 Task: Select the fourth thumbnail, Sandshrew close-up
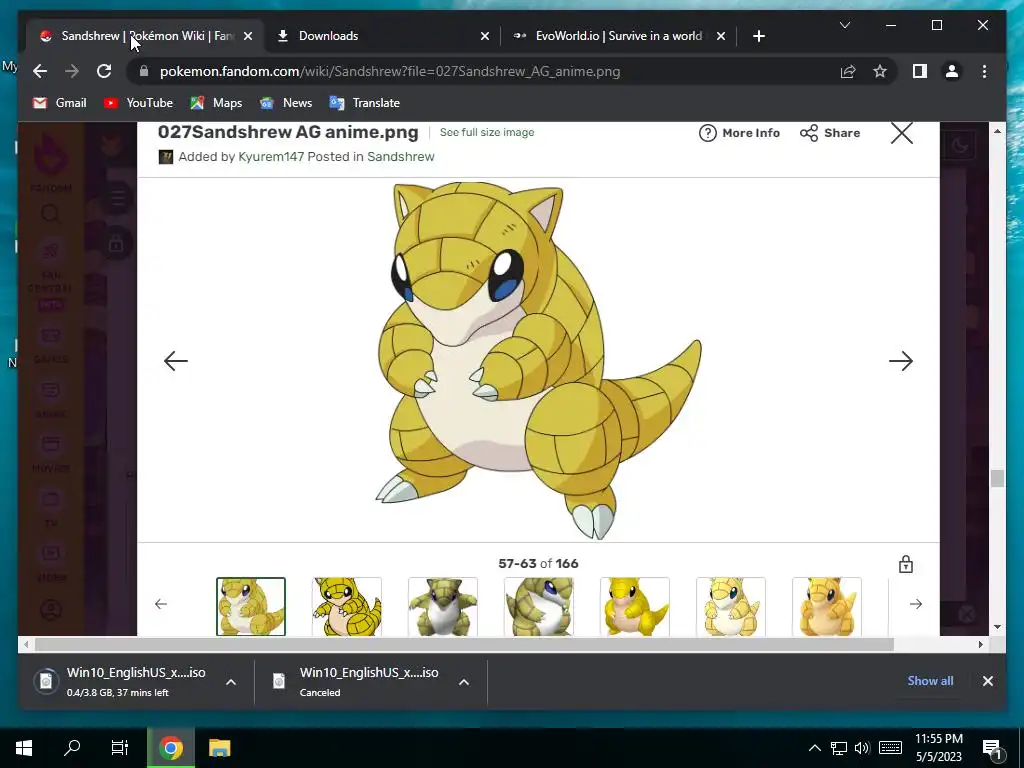tap(539, 606)
